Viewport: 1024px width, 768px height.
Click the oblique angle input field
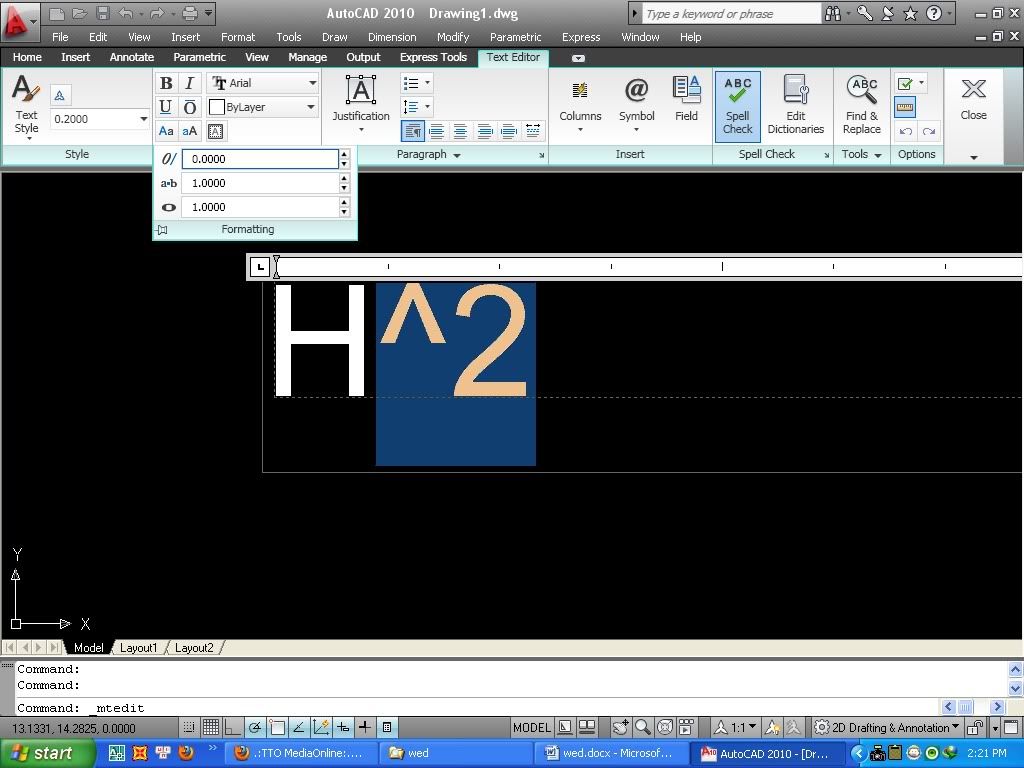coord(260,159)
